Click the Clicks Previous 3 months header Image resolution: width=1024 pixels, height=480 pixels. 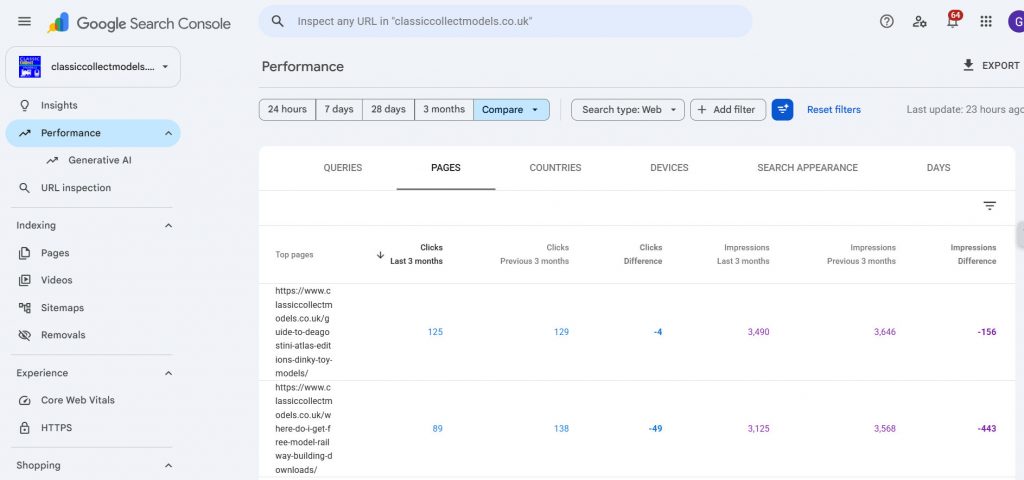click(534, 254)
